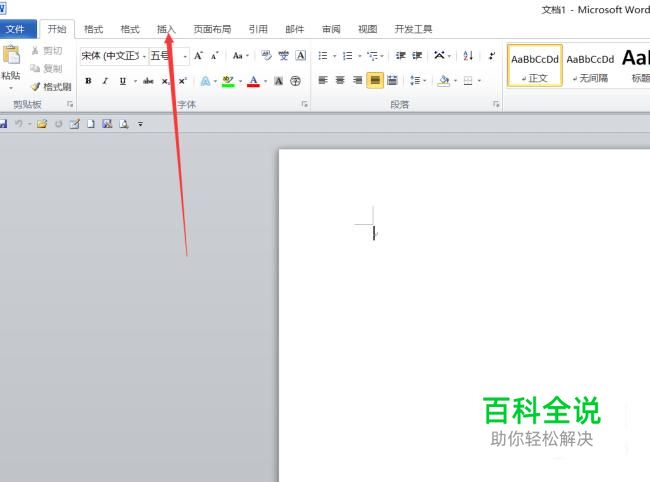The image size is (650, 482).
Task: Toggle Center alignment
Action: [340, 80]
